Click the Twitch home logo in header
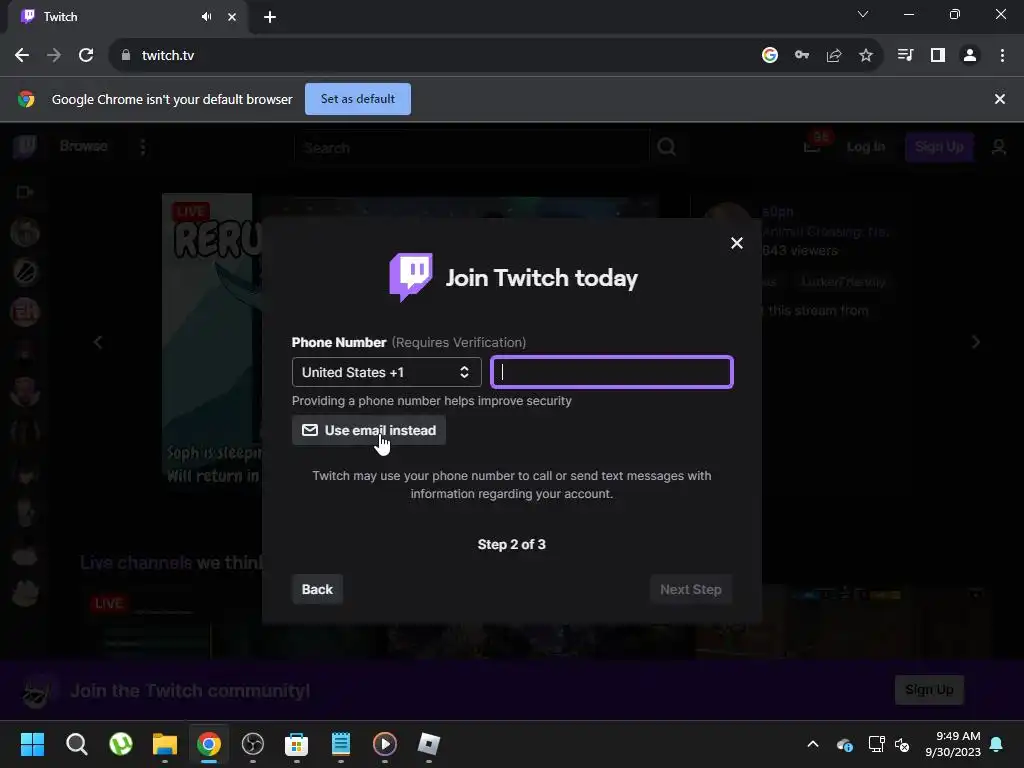 tap(25, 146)
